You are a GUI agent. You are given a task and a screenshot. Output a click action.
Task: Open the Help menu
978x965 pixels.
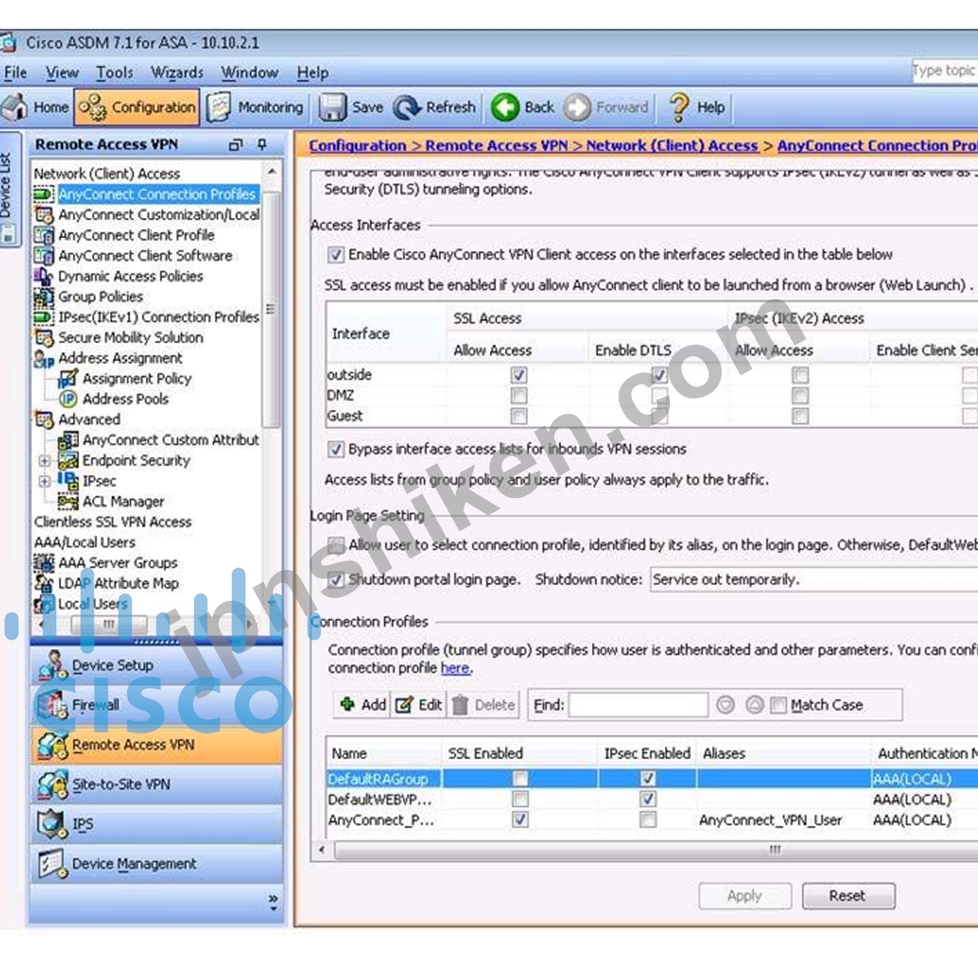pos(312,72)
